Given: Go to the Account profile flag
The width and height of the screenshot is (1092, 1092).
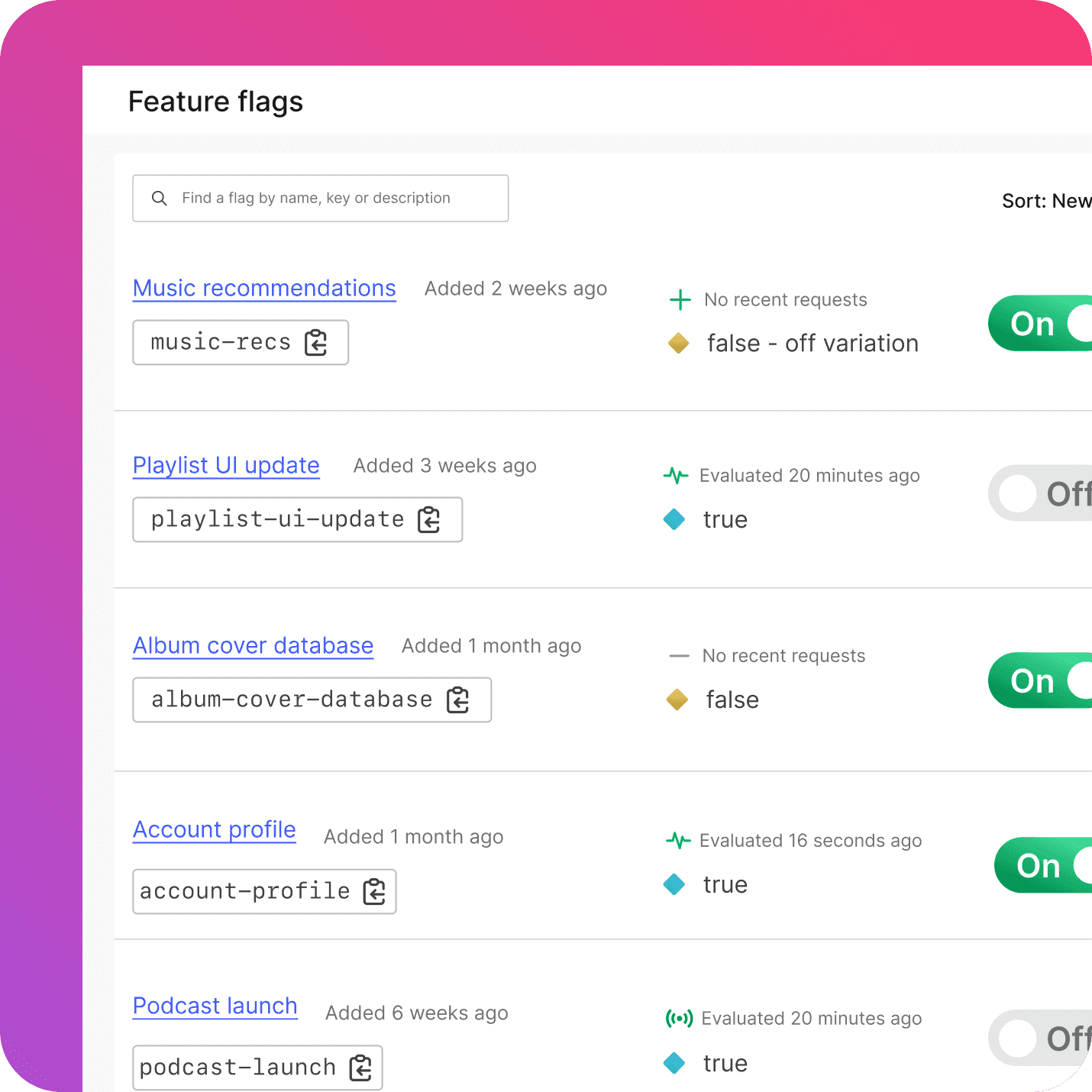Looking at the screenshot, I should pyautogui.click(x=215, y=830).
